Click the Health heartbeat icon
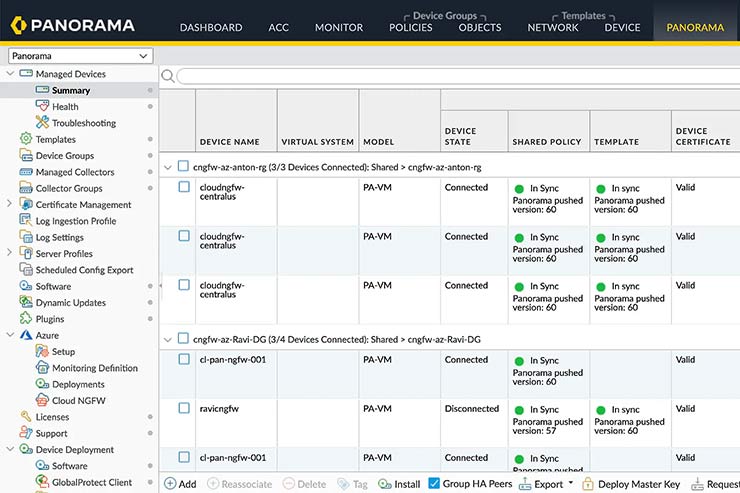This screenshot has width=740, height=493. [x=42, y=107]
